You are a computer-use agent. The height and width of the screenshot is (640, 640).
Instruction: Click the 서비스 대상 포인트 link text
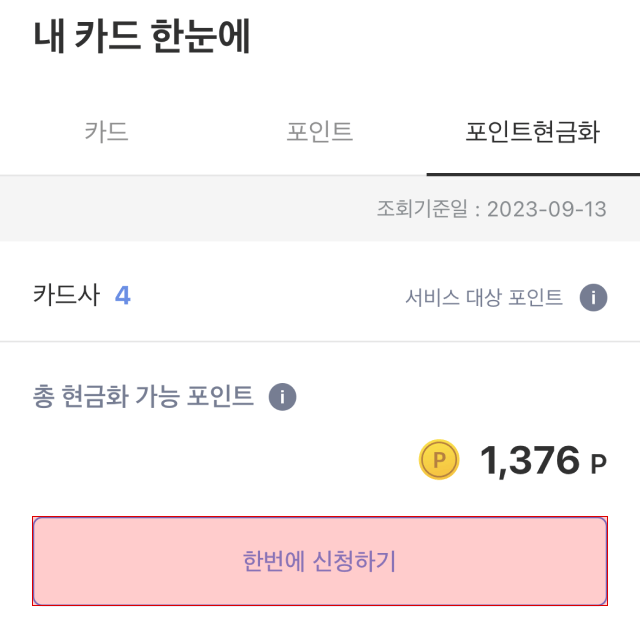(484, 297)
